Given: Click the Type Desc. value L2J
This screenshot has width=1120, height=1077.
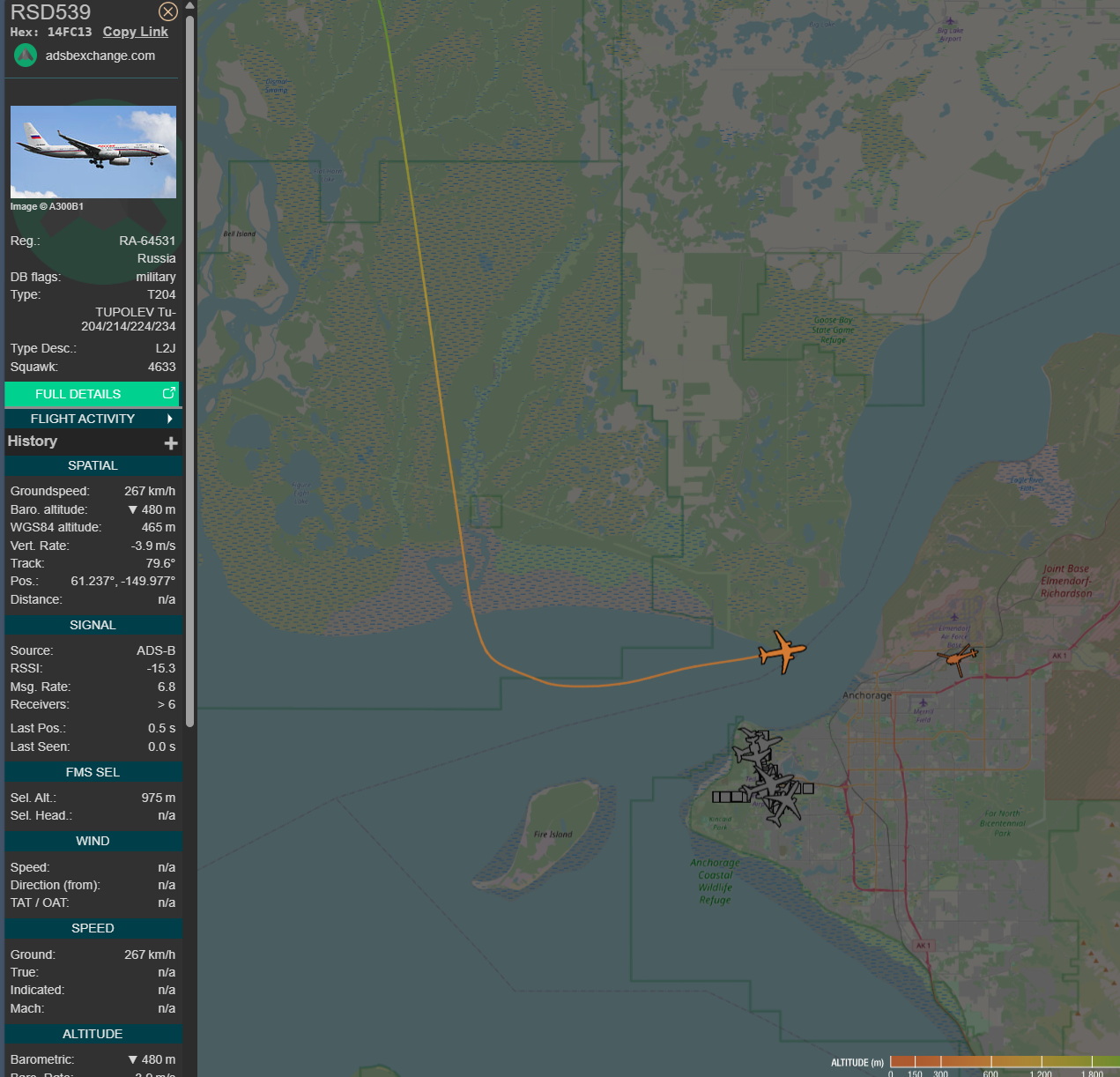Looking at the screenshot, I should point(166,348).
